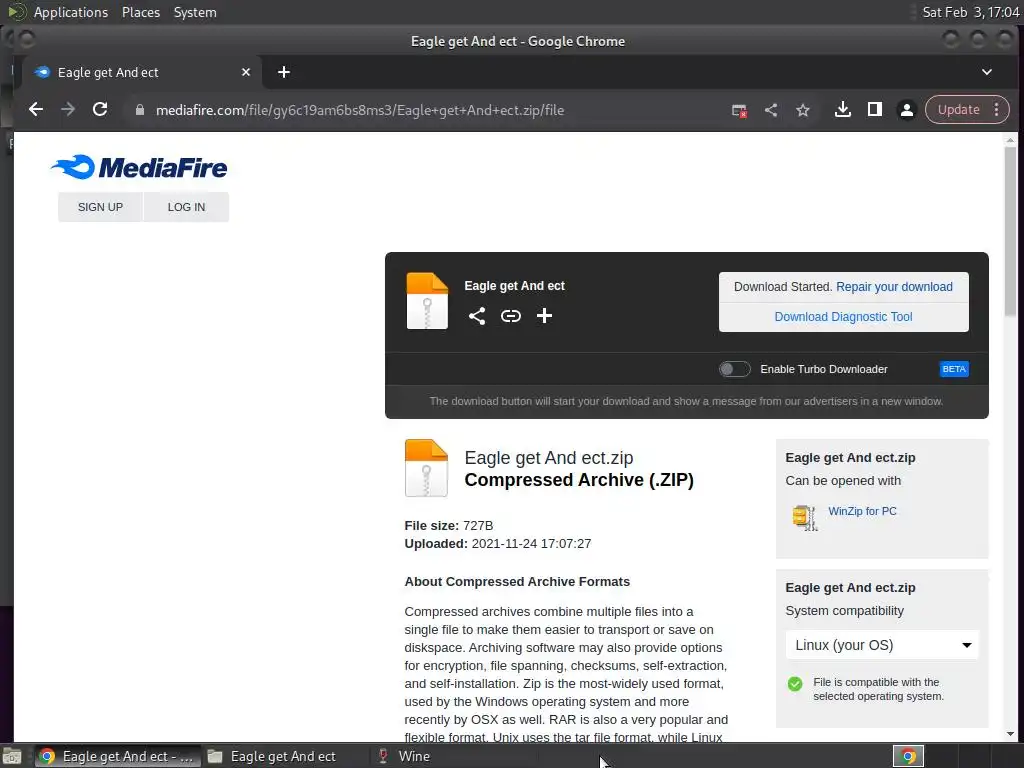Screen dimensions: 1024x768
Task: Click Chrome icon in system tray
Action: (908, 756)
